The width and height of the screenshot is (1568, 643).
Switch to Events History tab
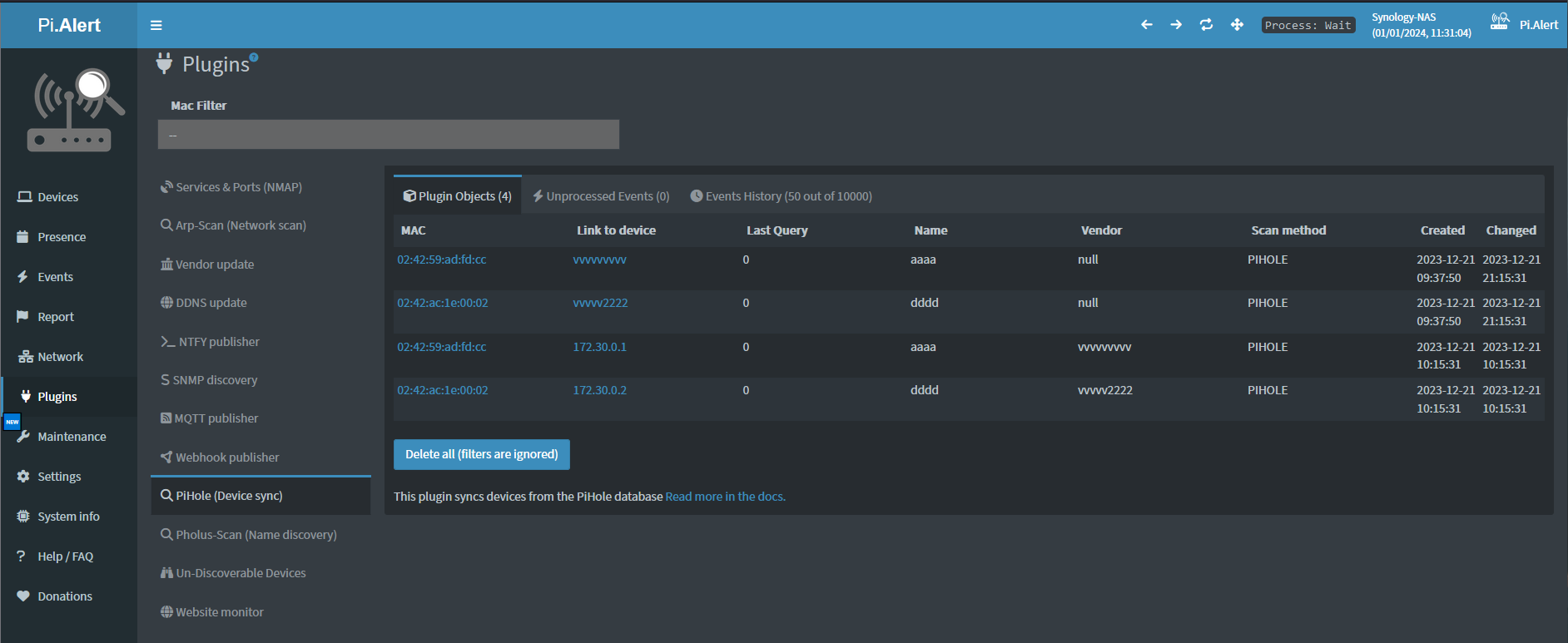[781, 196]
